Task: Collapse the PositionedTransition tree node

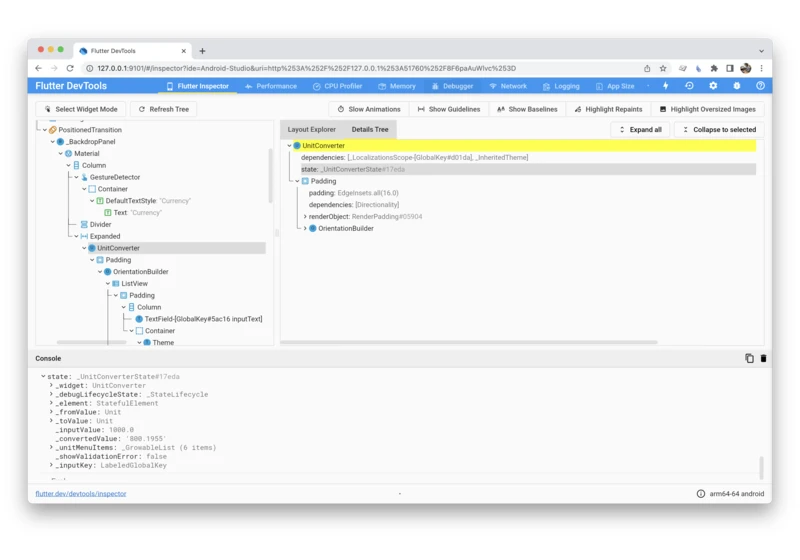Action: click(x=45, y=130)
